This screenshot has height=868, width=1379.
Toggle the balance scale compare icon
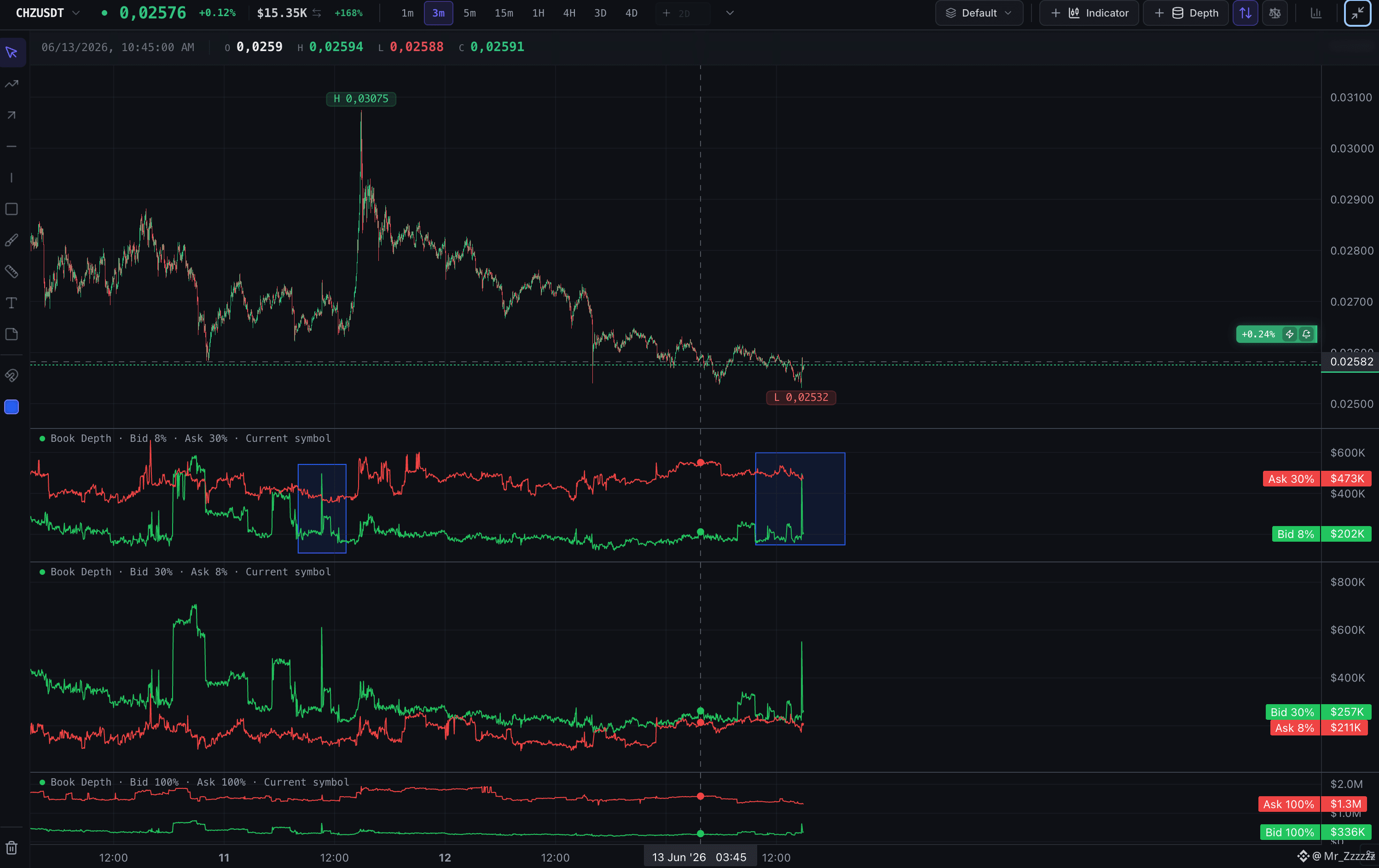tap(1275, 12)
